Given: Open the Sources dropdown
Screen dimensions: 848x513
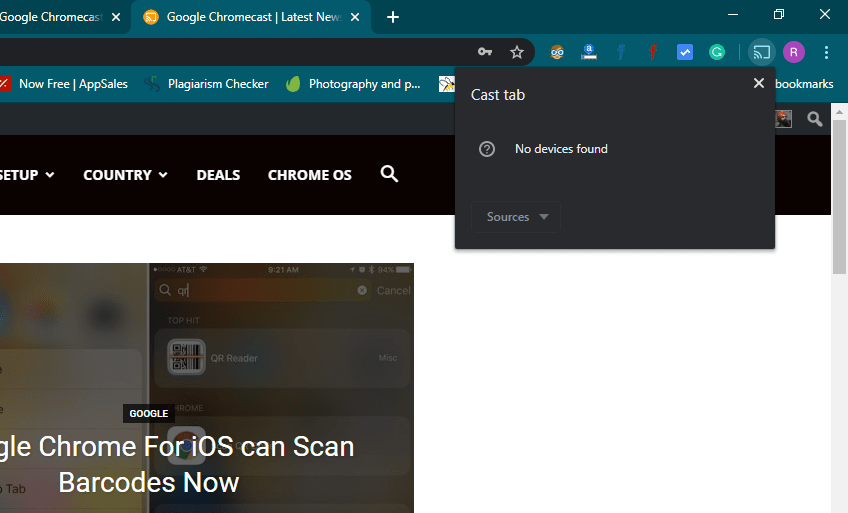Looking at the screenshot, I should (x=516, y=217).
